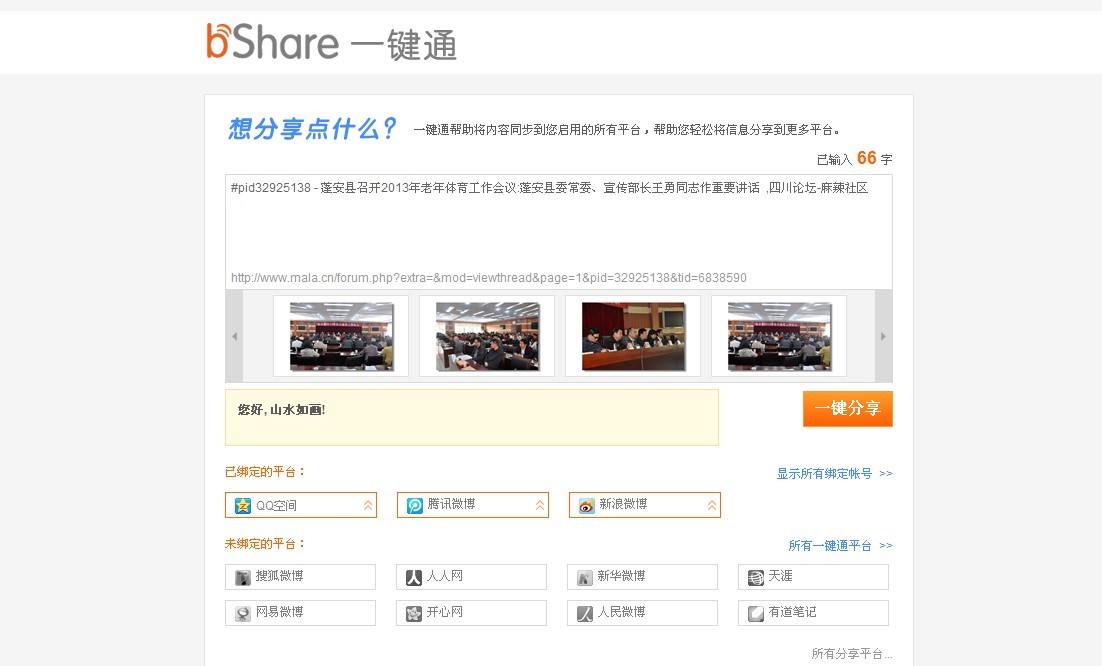Screen dimensions: 1102x666
Task: Click the 您好, 山水如画! greeting text
Action: [281, 410]
